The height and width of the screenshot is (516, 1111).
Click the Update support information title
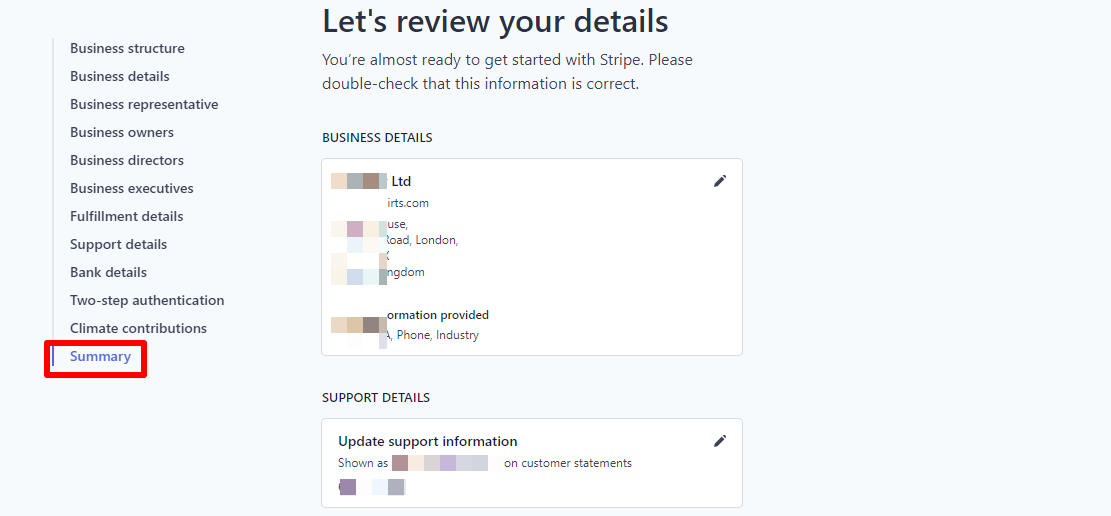tap(428, 441)
